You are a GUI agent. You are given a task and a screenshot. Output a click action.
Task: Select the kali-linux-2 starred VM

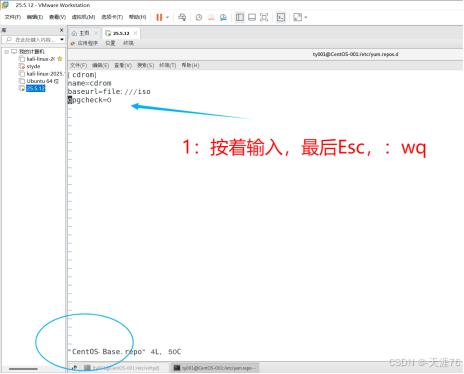(x=41, y=59)
